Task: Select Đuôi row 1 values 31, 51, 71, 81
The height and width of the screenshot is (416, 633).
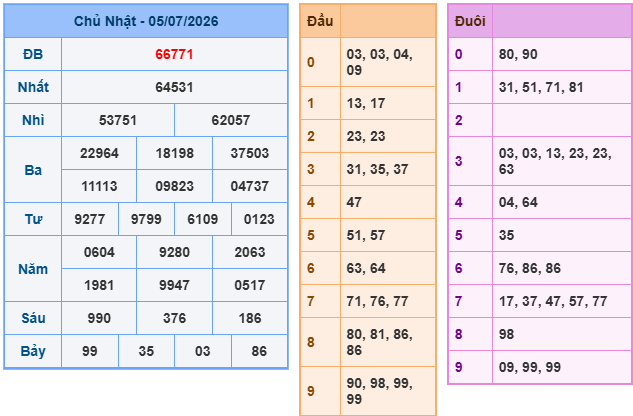Action: coord(541,87)
